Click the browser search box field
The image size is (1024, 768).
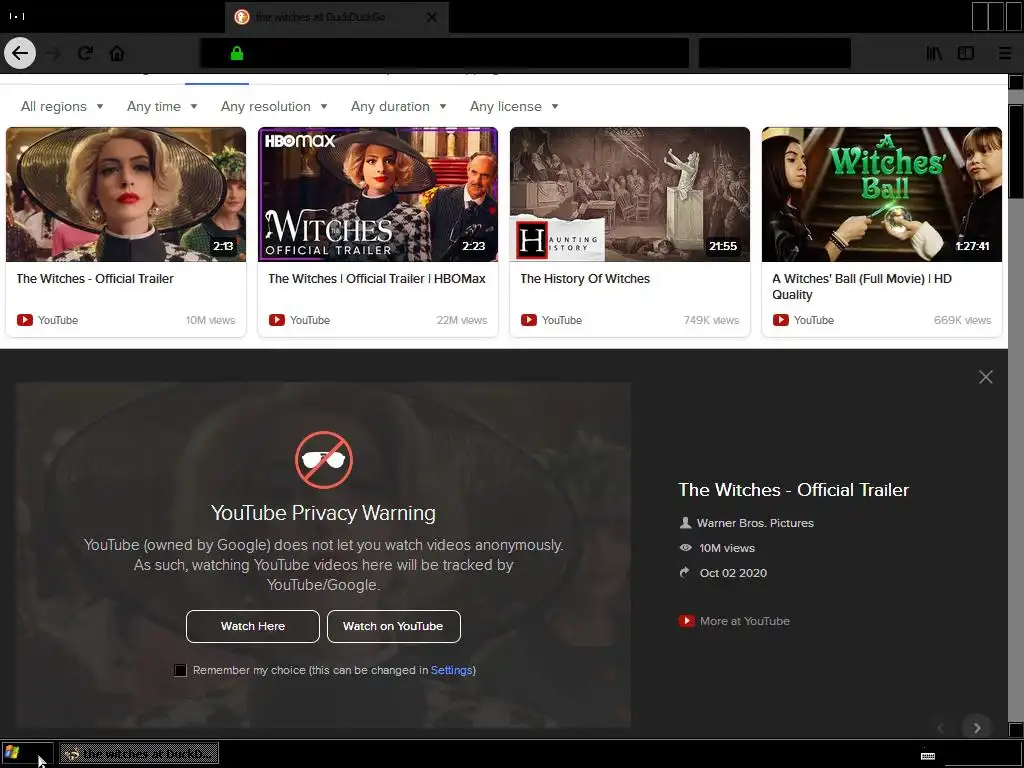(x=775, y=53)
